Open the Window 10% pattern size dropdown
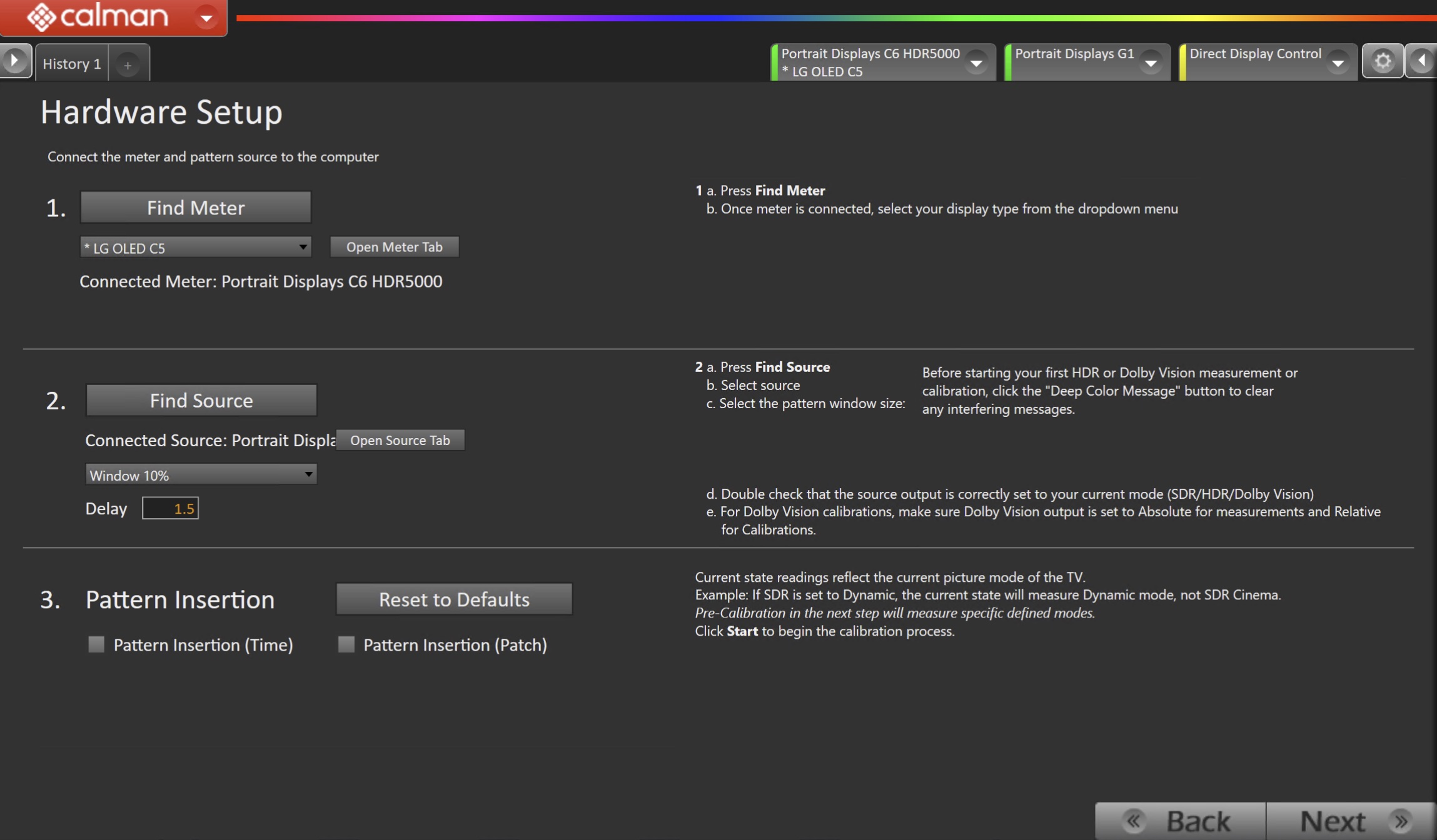 click(x=201, y=475)
